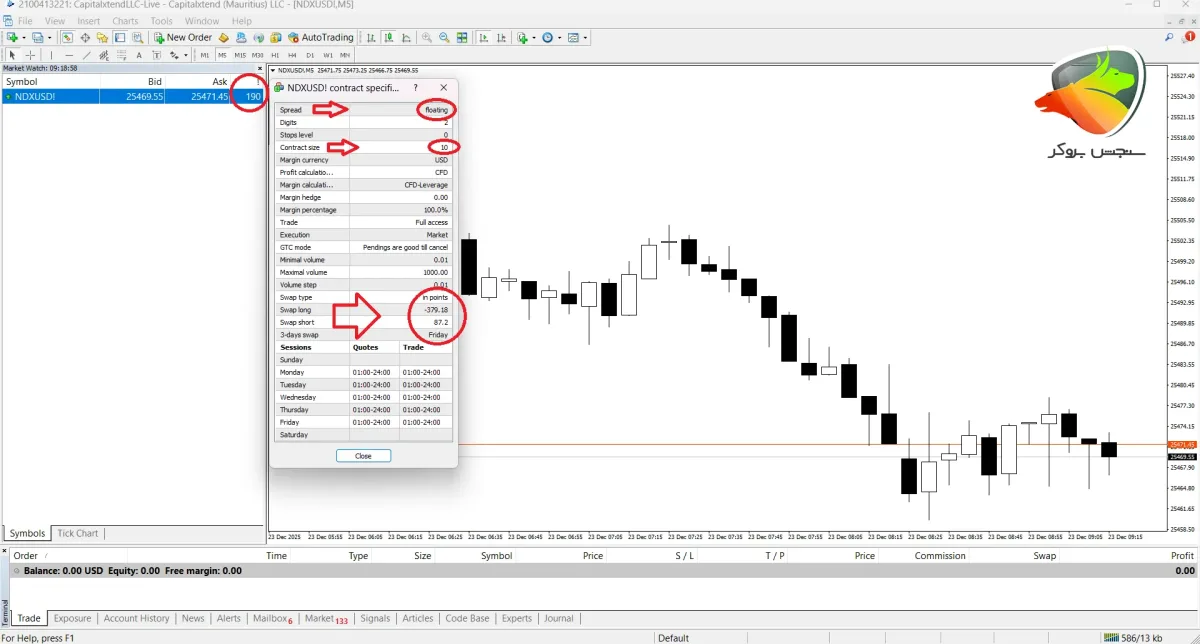Screen dimensions: 1200x644
Task: Open the Navigator star-folder icon
Action: tap(102, 37)
